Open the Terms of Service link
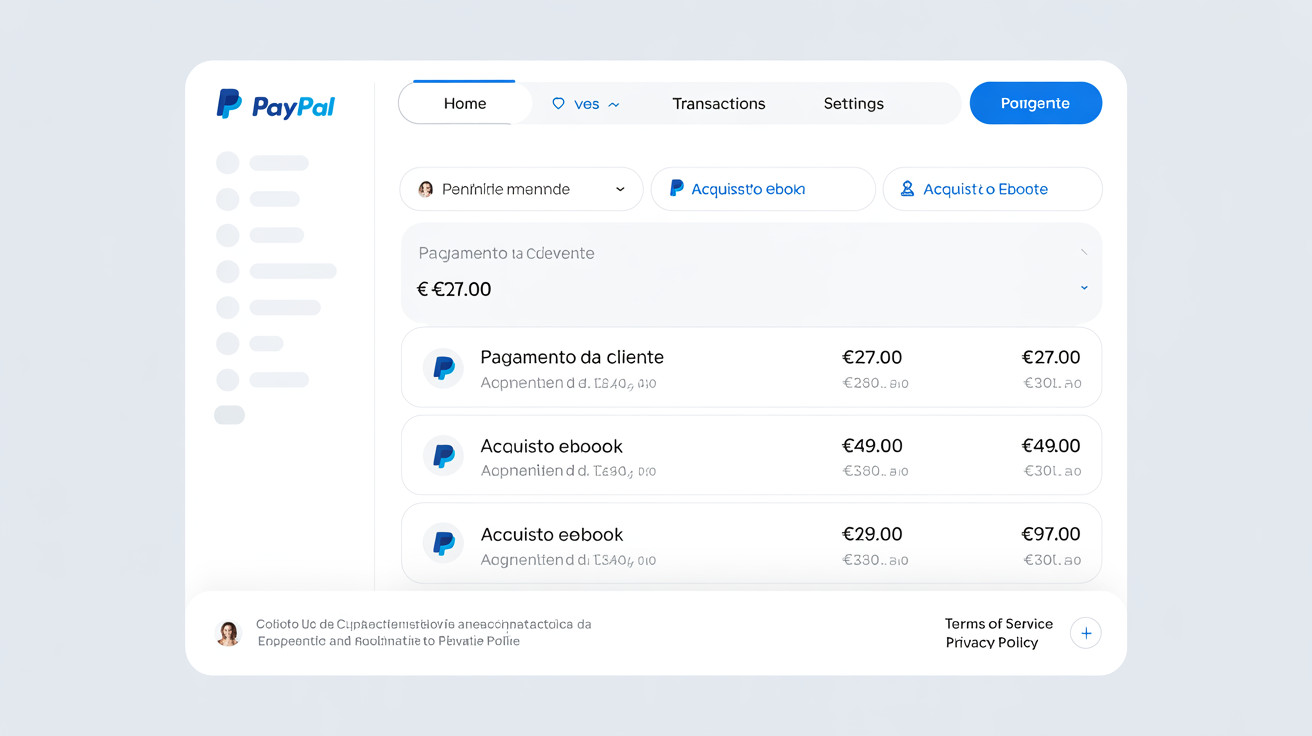The width and height of the screenshot is (1312, 736). click(999, 623)
